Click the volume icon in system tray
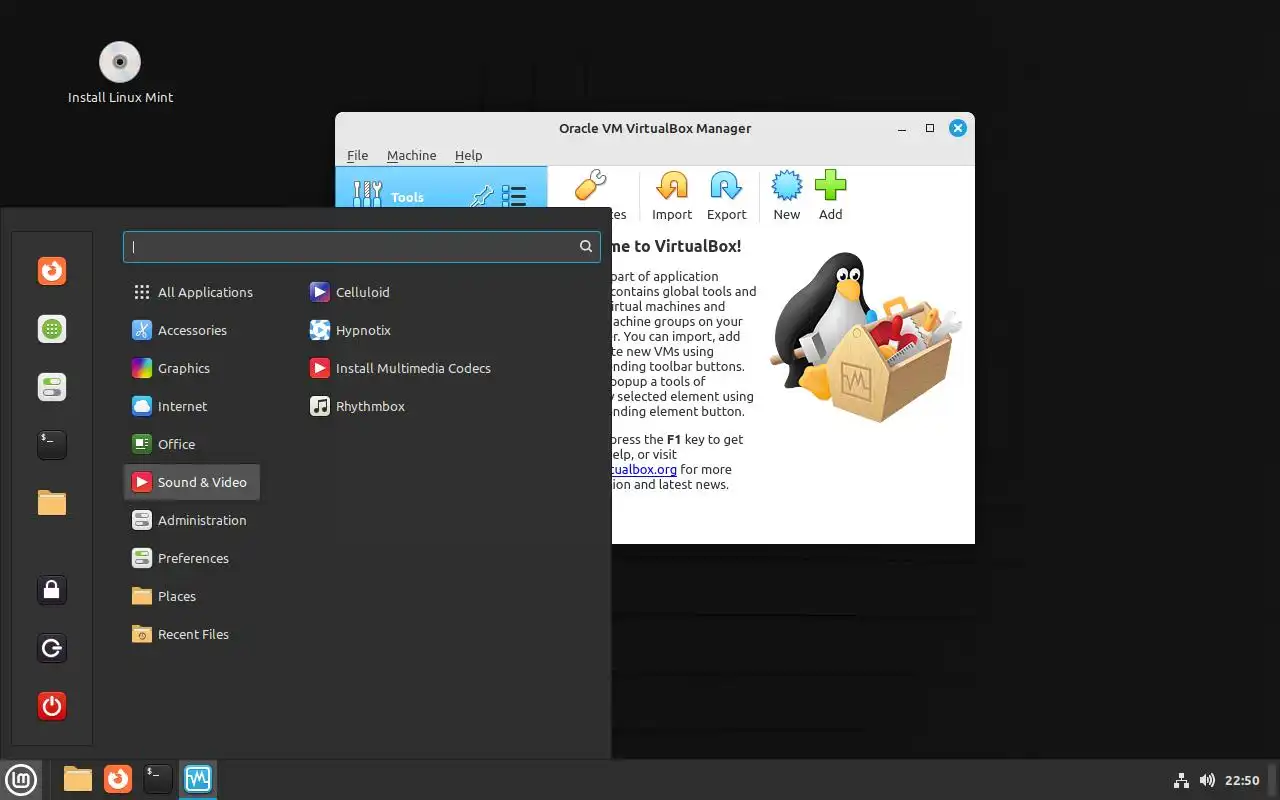Image resolution: width=1280 pixels, height=800 pixels. click(1207, 780)
